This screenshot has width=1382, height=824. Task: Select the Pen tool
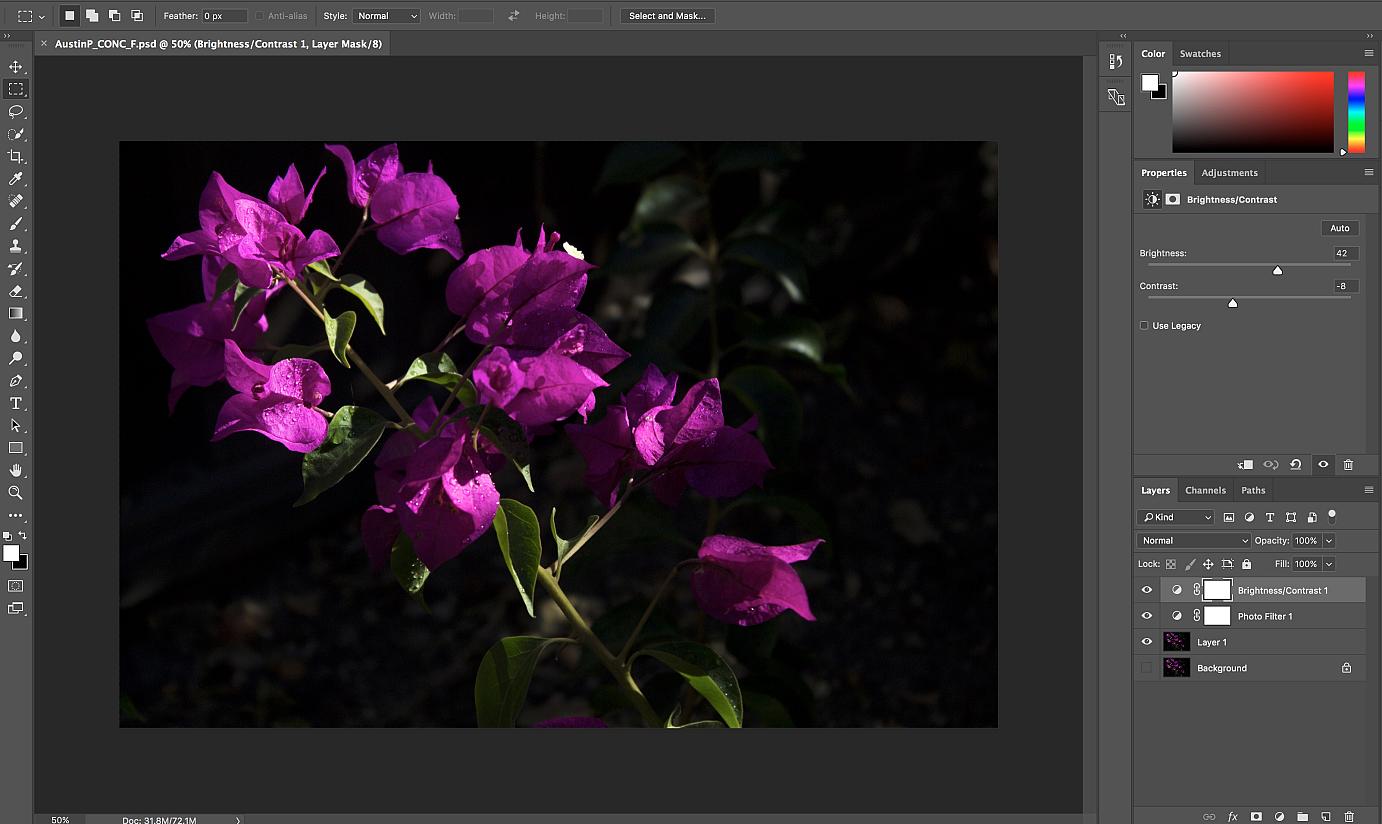point(16,381)
